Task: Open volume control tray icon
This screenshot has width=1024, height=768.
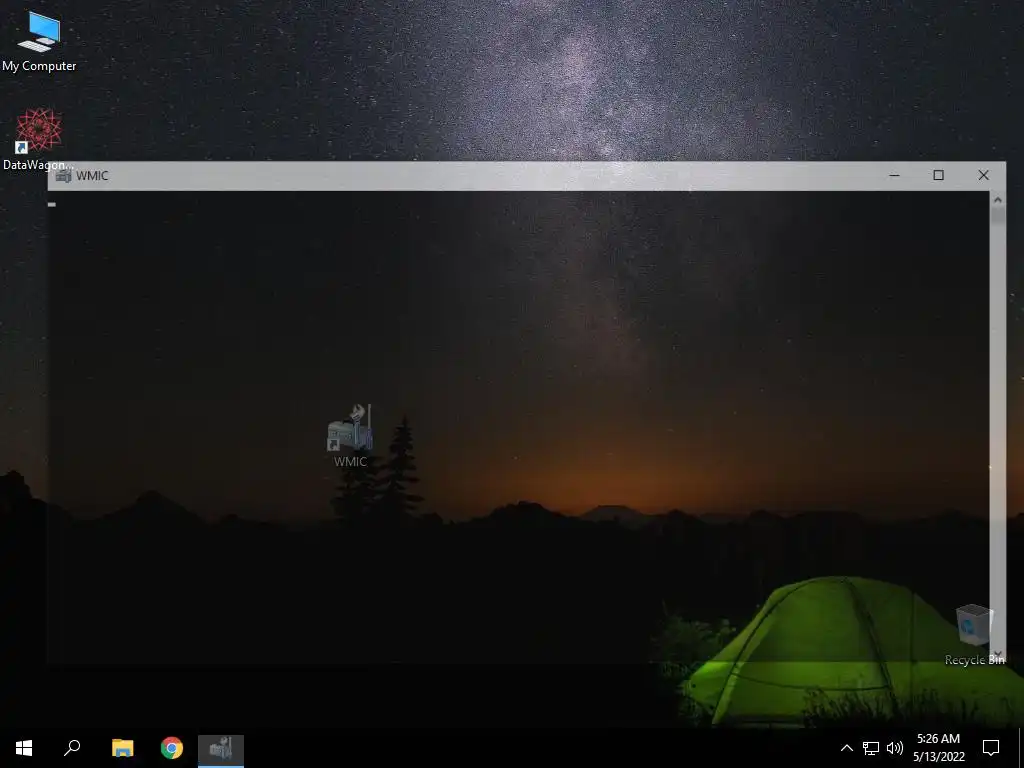Action: tap(895, 748)
